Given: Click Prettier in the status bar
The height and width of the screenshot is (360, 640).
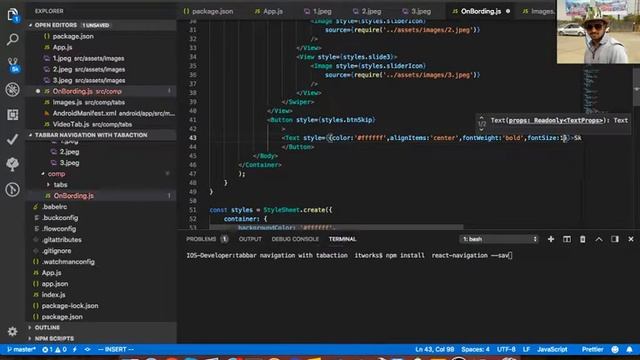Looking at the screenshot, I should (593, 349).
